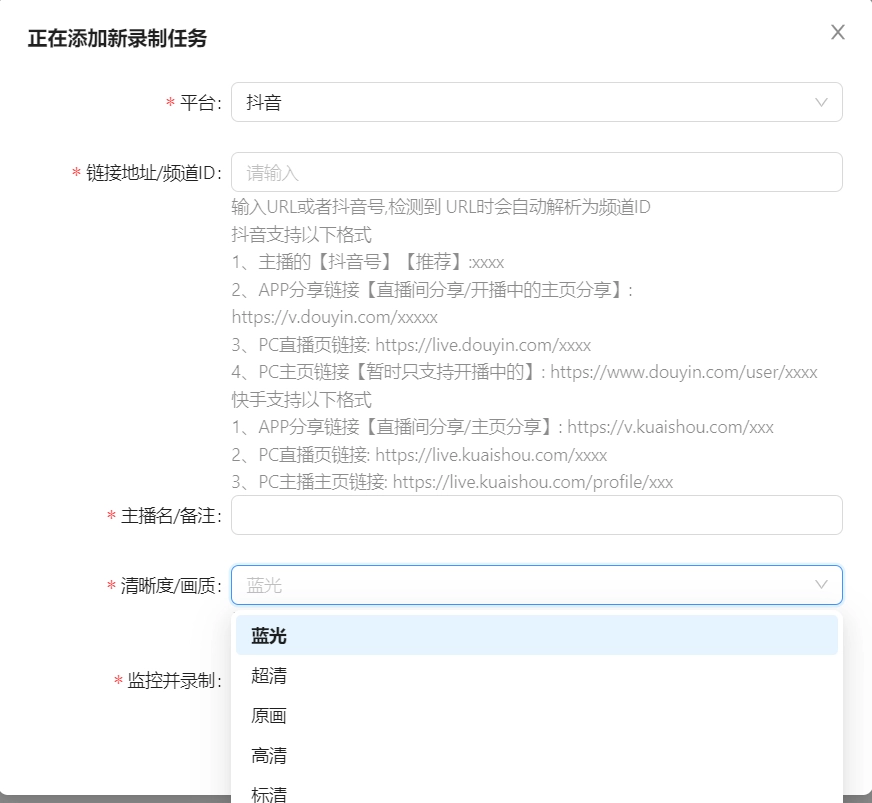The height and width of the screenshot is (803, 872).
Task: Click the https://www.douyin.com/user/xxxx example text
Action: click(684, 372)
